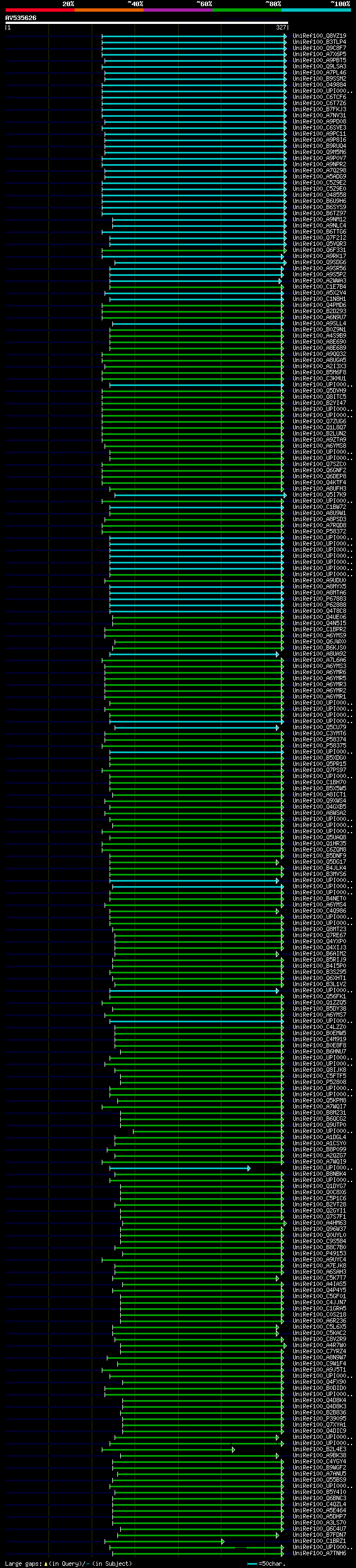Select the UniRef100_A4R7W0 label

tap(319, 1344)
